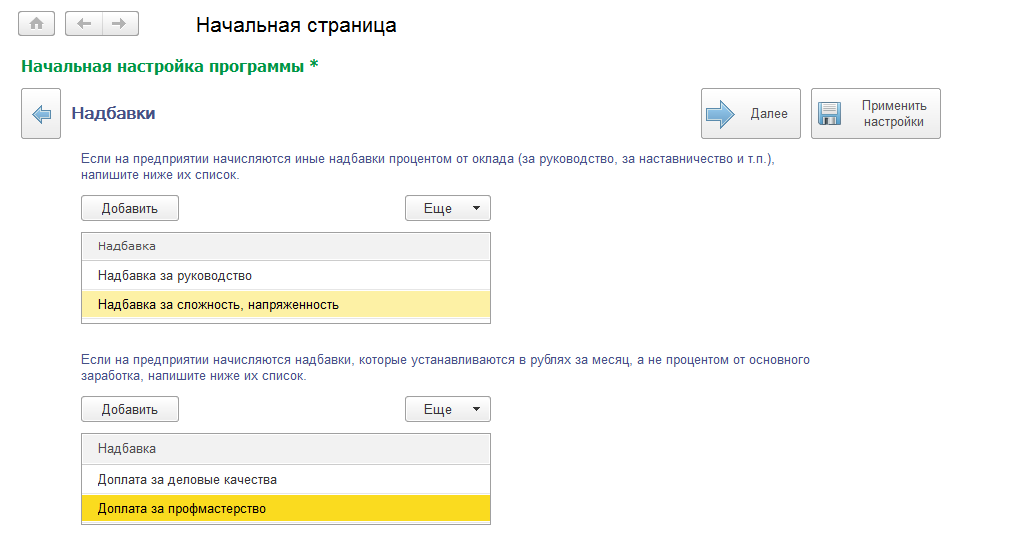The image size is (1020, 541).
Task: Click the Надбавка column header in upper table
Action: tap(285, 246)
